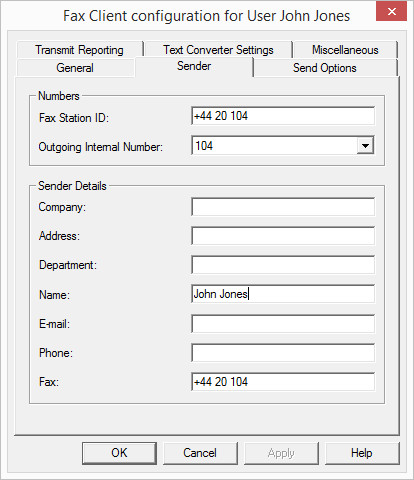Open the Outgoing Internal Number dropdown arrow

click(365, 146)
